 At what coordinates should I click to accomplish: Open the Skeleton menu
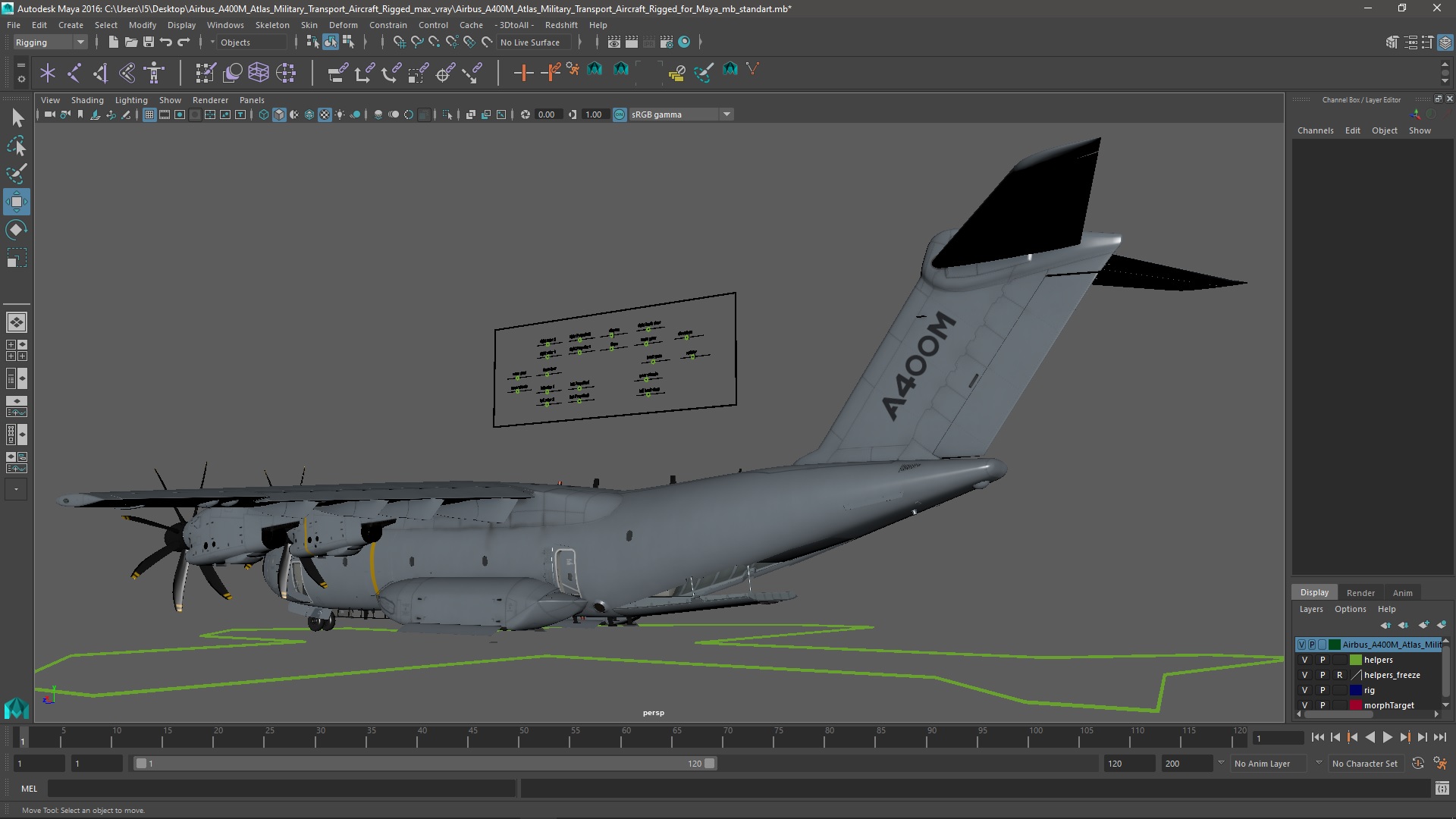[x=272, y=25]
